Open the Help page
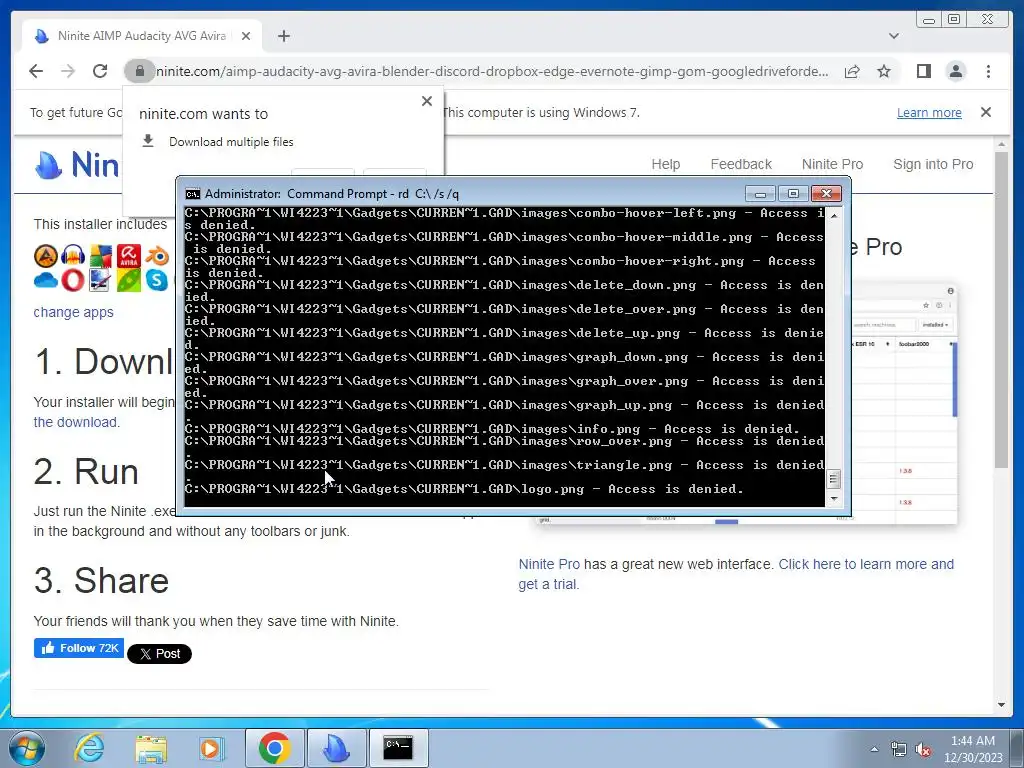Viewport: 1024px width, 768px height. click(665, 164)
